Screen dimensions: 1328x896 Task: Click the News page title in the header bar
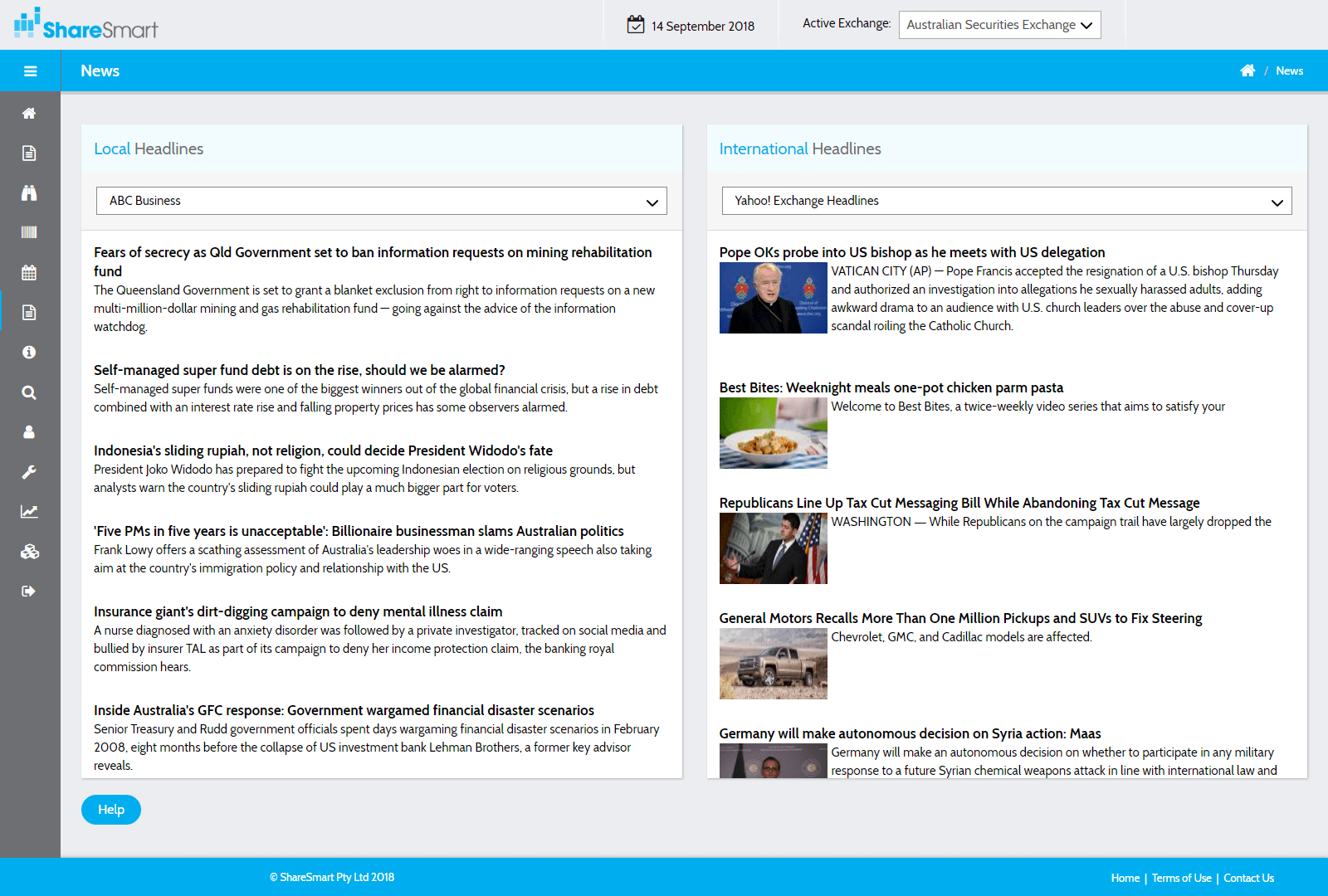pyautogui.click(x=100, y=71)
